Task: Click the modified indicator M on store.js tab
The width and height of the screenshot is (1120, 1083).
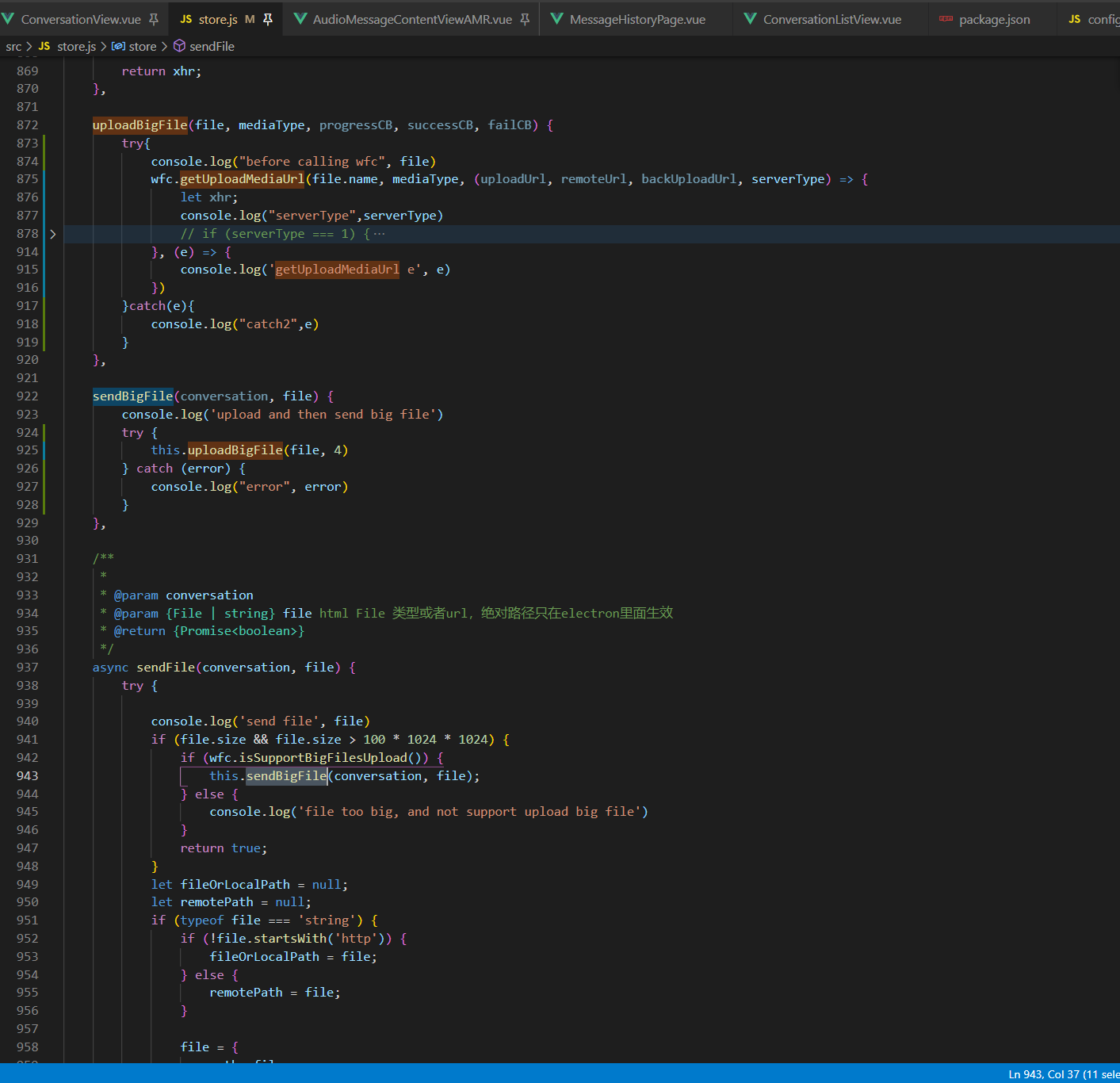Action: 247,19
